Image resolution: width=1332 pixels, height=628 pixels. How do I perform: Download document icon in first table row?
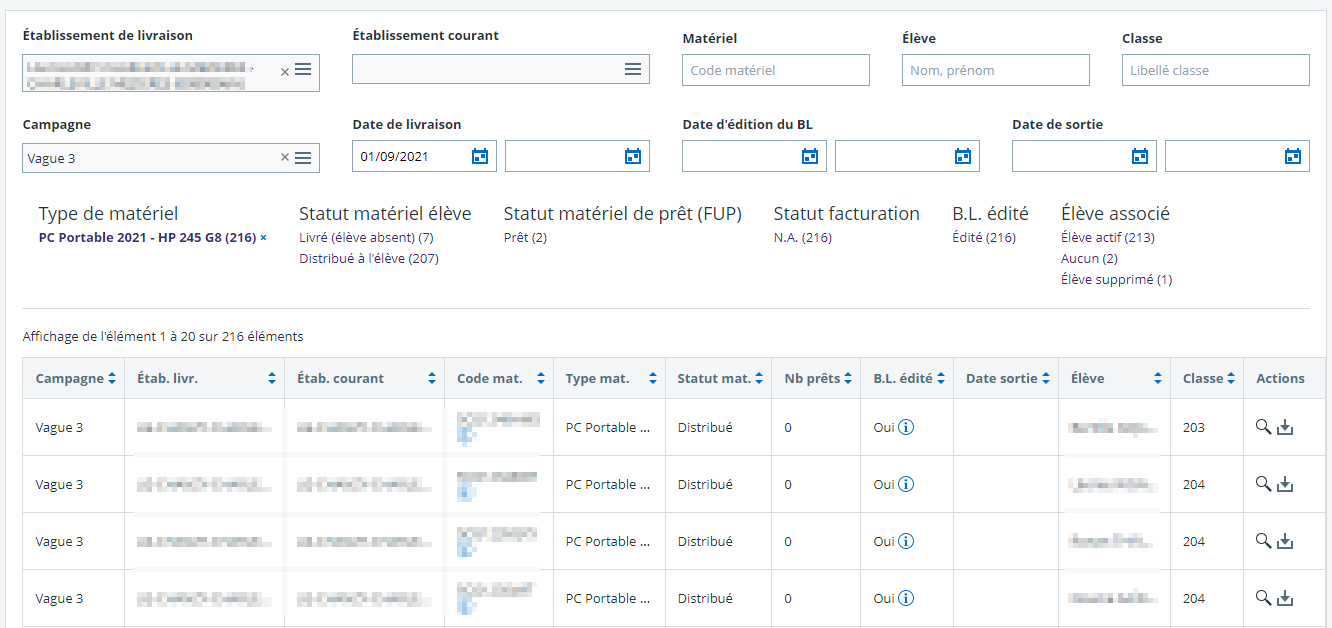coord(1286,428)
